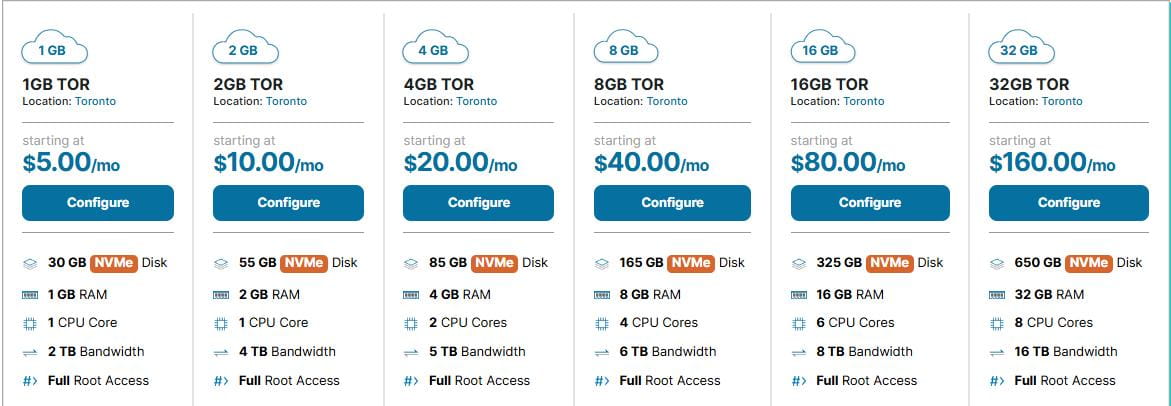Click the RAM icon next to 2 GB RAM
The height and width of the screenshot is (406, 1171).
click(x=221, y=295)
